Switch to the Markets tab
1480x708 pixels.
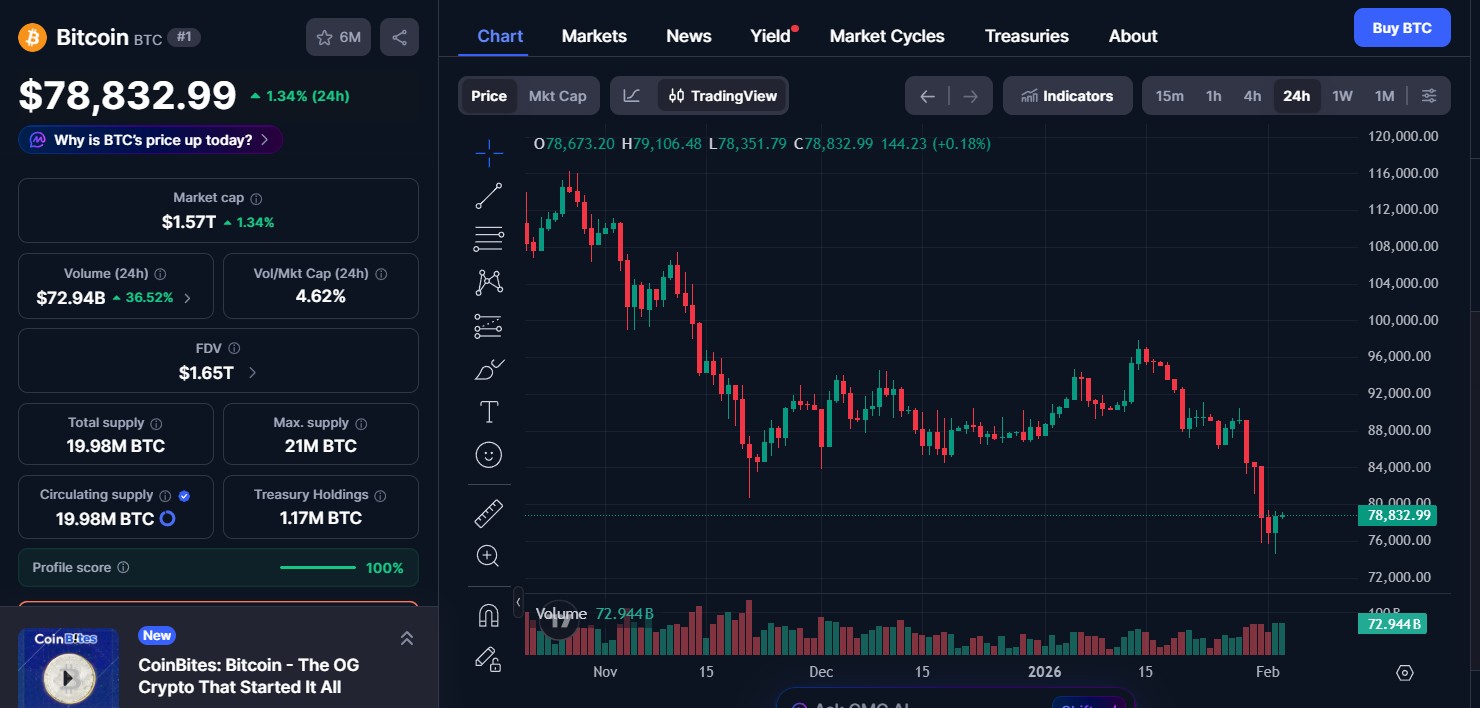click(594, 35)
